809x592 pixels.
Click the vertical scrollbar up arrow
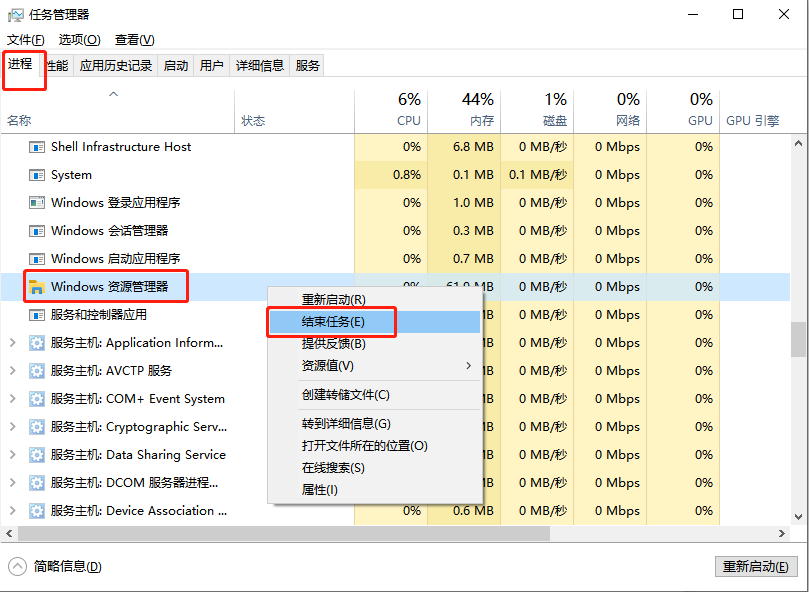pyautogui.click(x=798, y=143)
